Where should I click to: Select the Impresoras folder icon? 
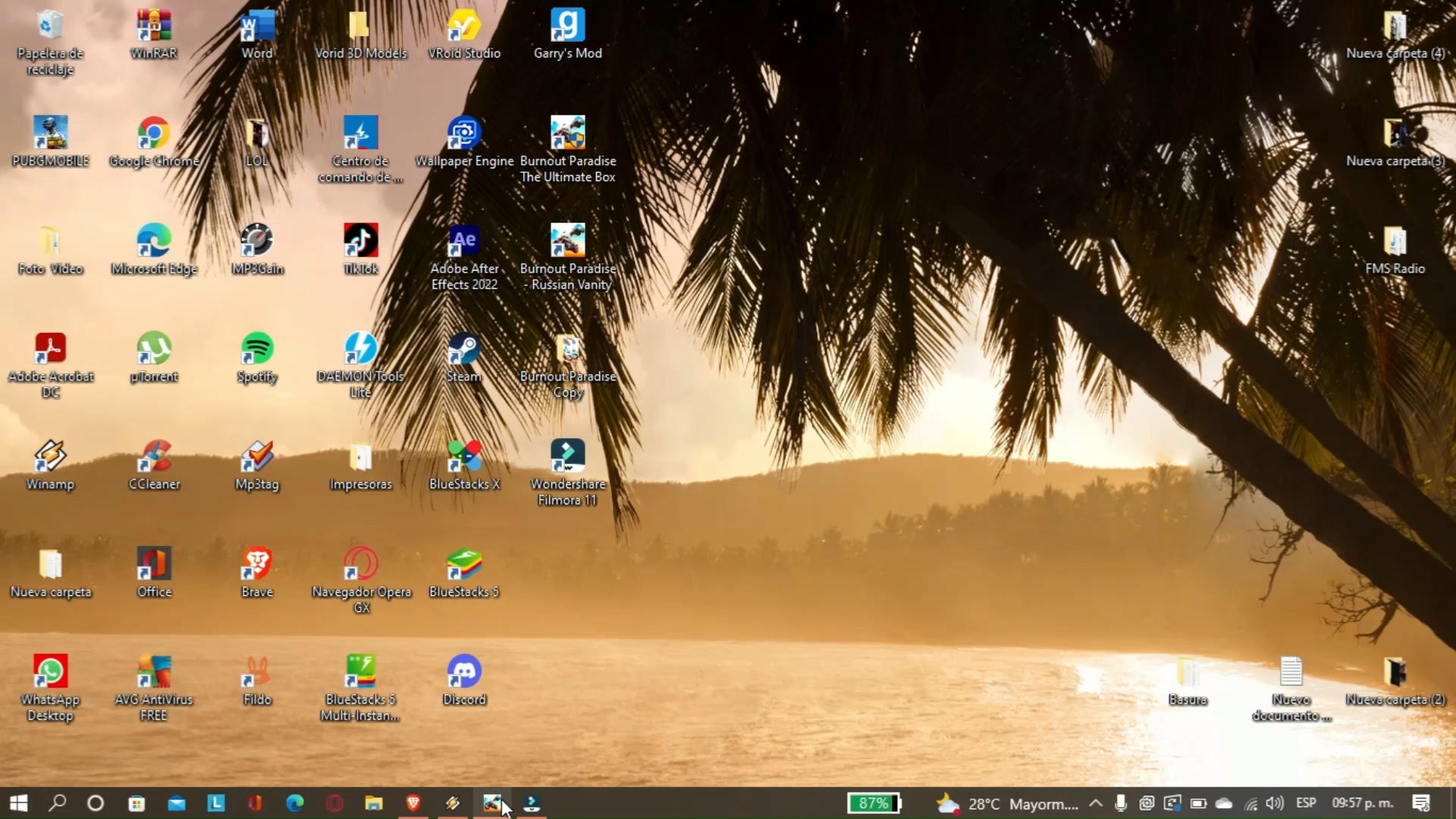[361, 466]
